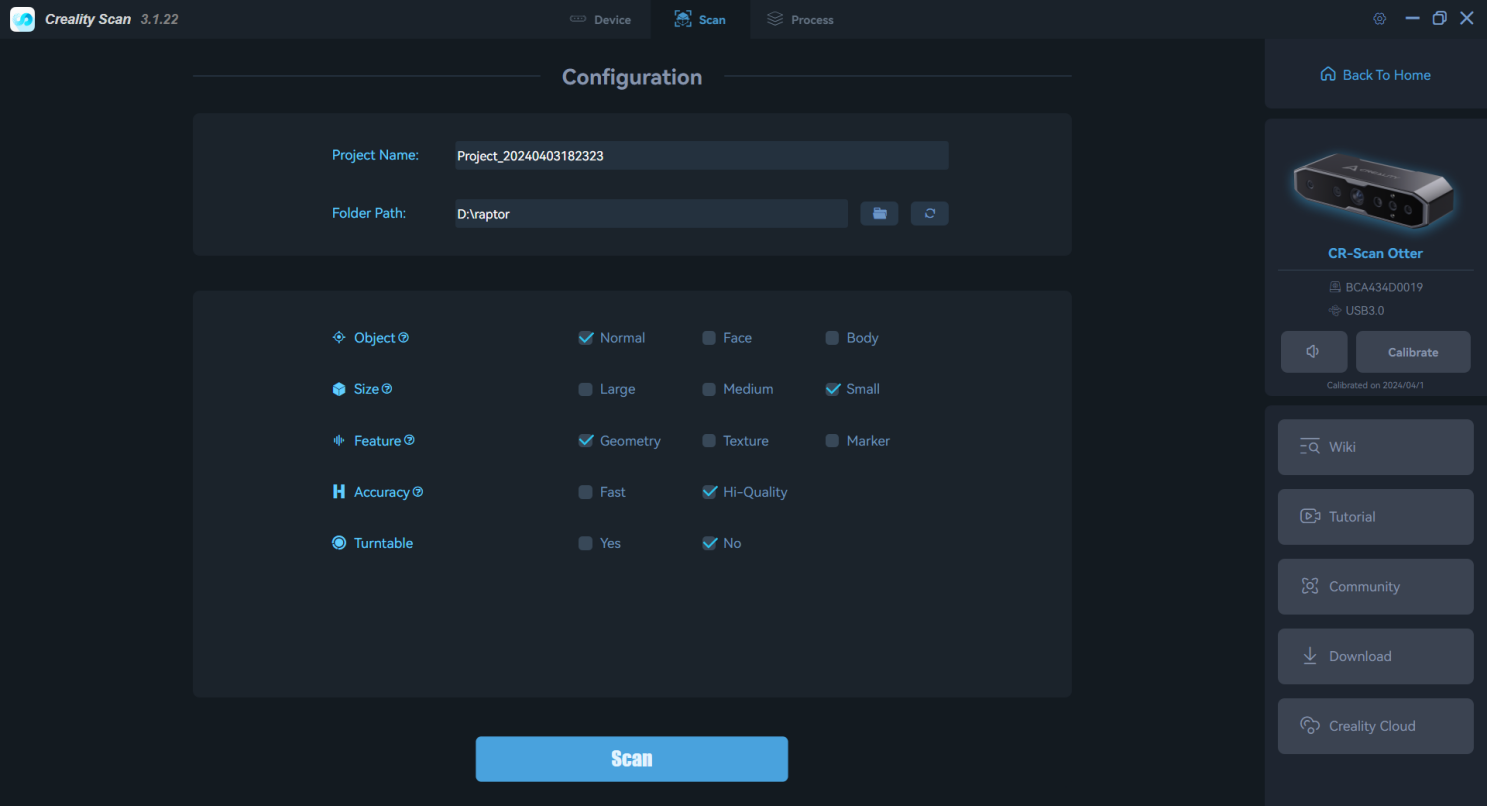The width and height of the screenshot is (1487, 806).
Task: Open the Download button
Action: click(1375, 656)
